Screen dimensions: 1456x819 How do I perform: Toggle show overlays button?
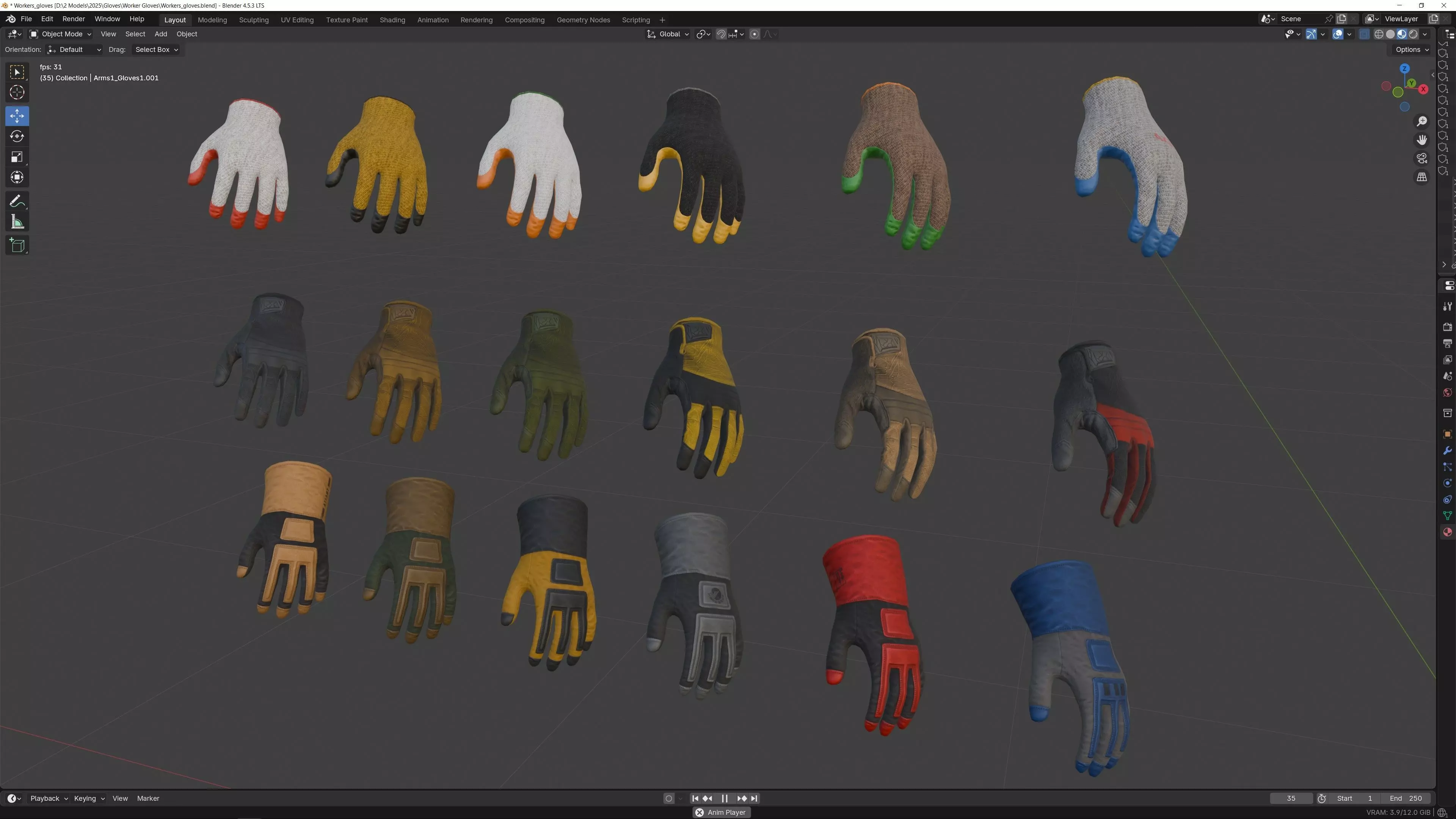(1337, 35)
